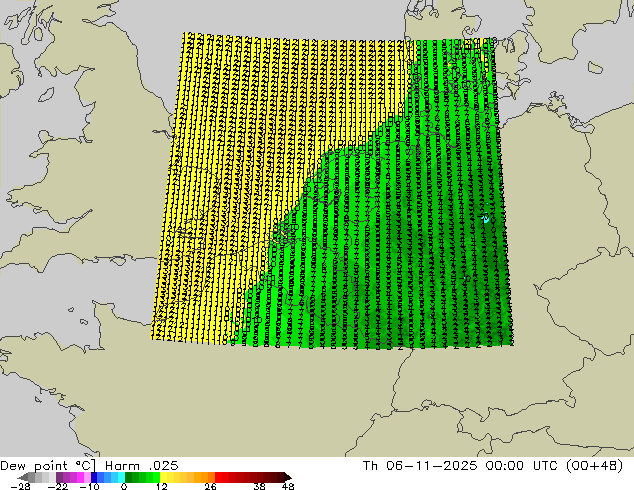Click the 'Th 06-11-2025 00:00 UTC (00+48)' timestamp

493,466
